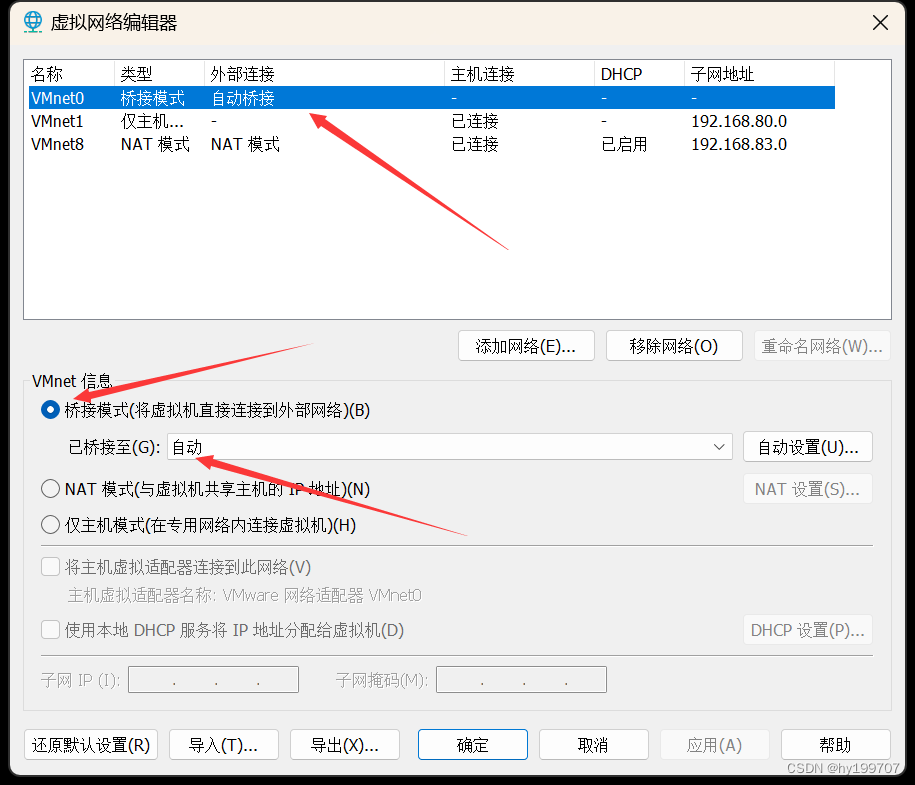915x785 pixels.
Task: Close the 虚拟网络编辑器 dialog
Action: tap(880, 23)
